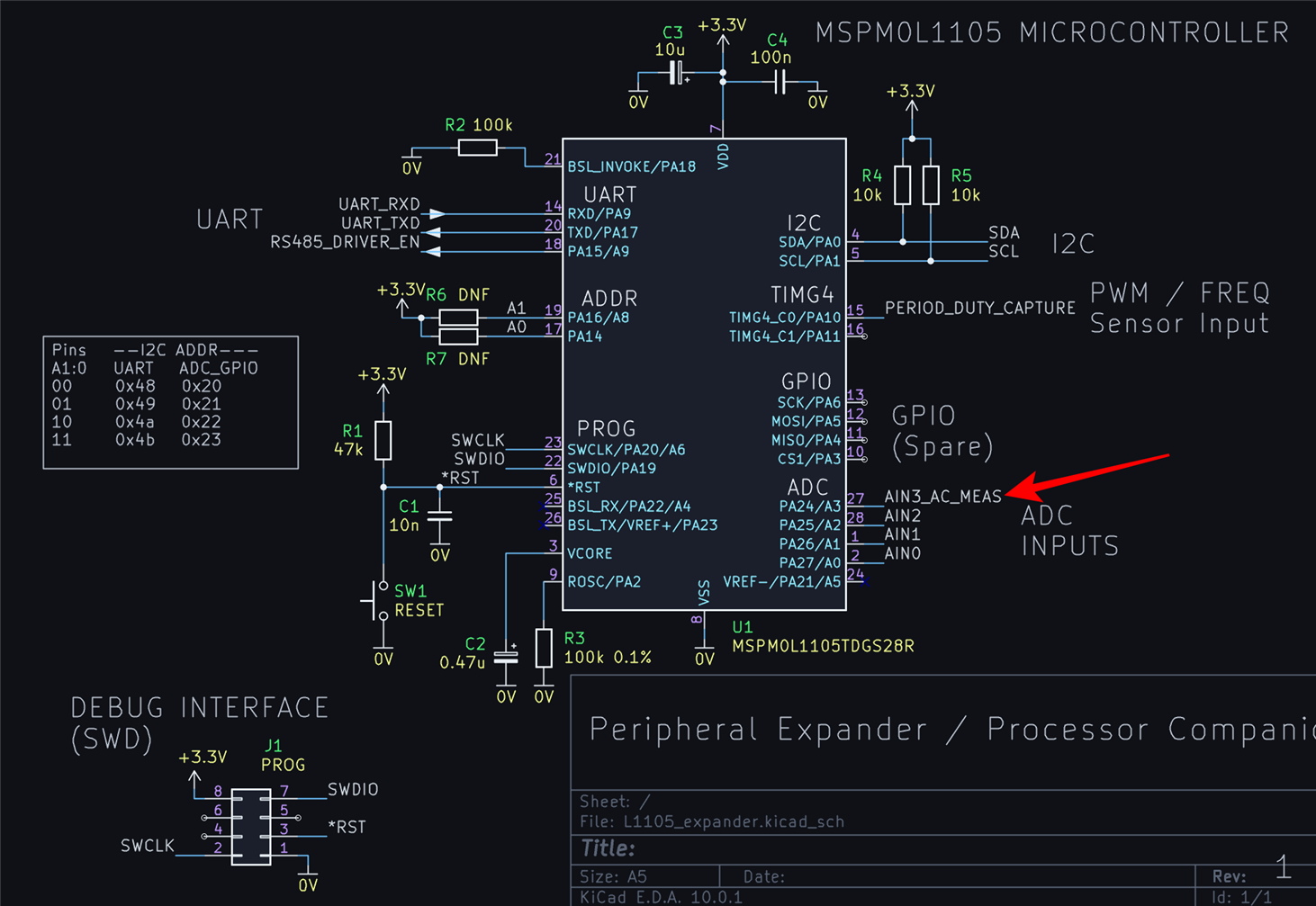Image resolution: width=1316 pixels, height=906 pixels.
Task: Select pull-up resistor R4 10k
Action: (902, 185)
